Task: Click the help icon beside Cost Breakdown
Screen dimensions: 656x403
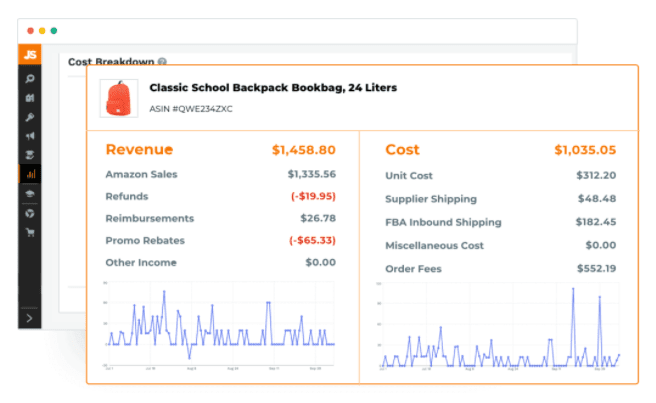Action: click(162, 62)
